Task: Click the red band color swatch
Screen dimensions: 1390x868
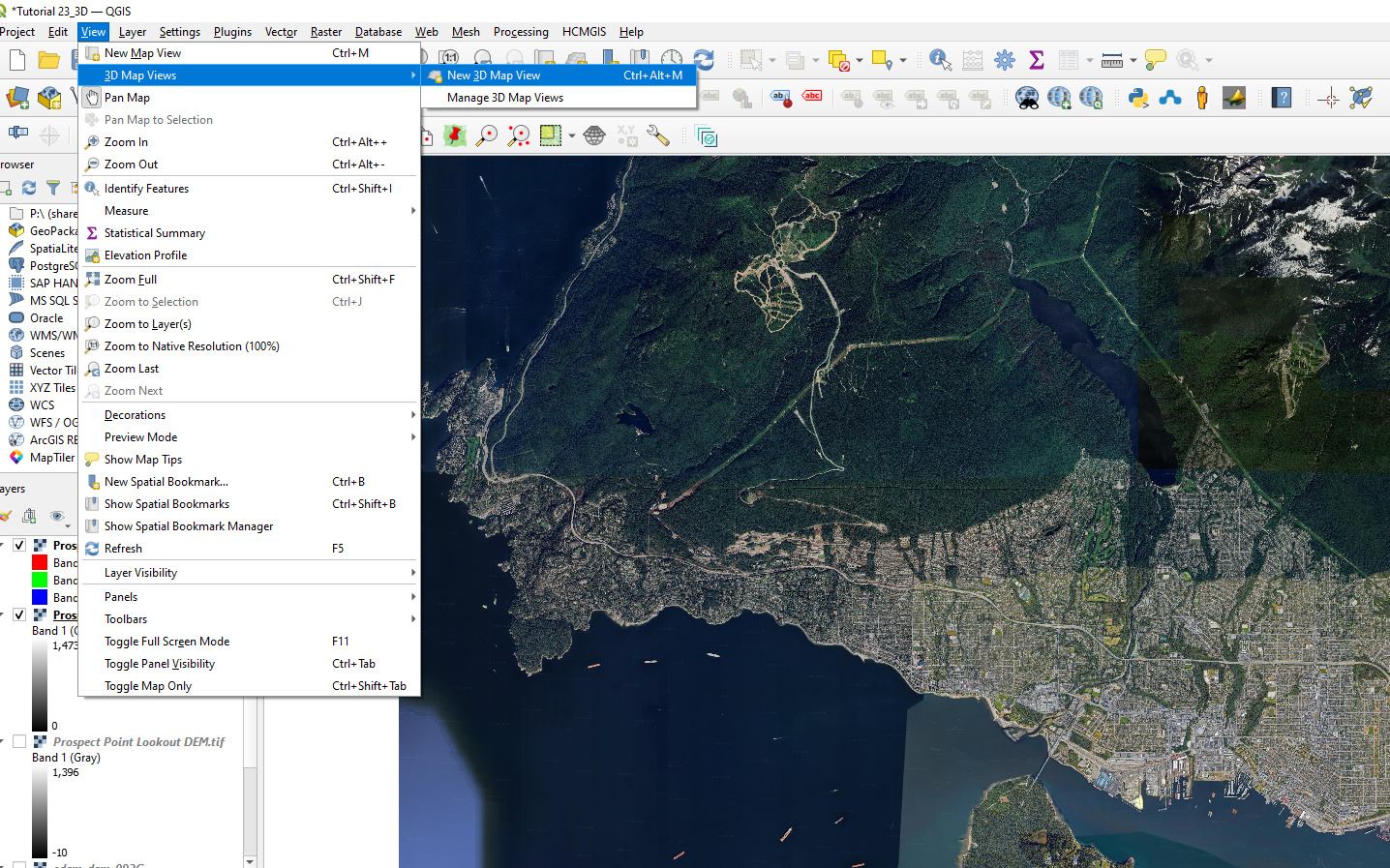Action: click(x=40, y=562)
